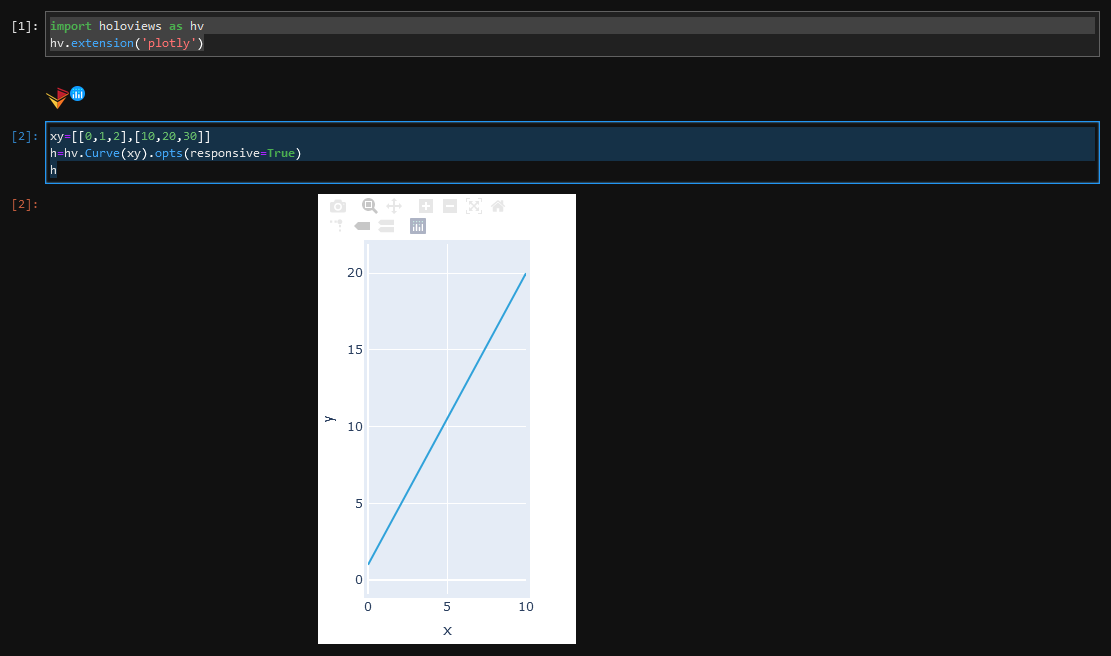The width and height of the screenshot is (1111, 656).
Task: Select the orange [2]: output prompt
Action: 25,204
